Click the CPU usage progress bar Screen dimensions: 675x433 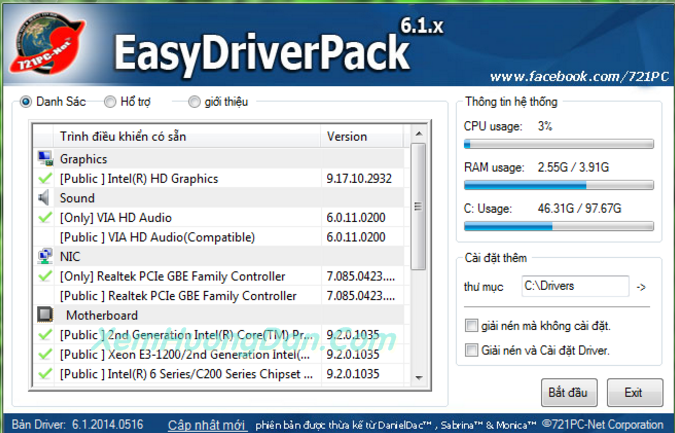559,144
